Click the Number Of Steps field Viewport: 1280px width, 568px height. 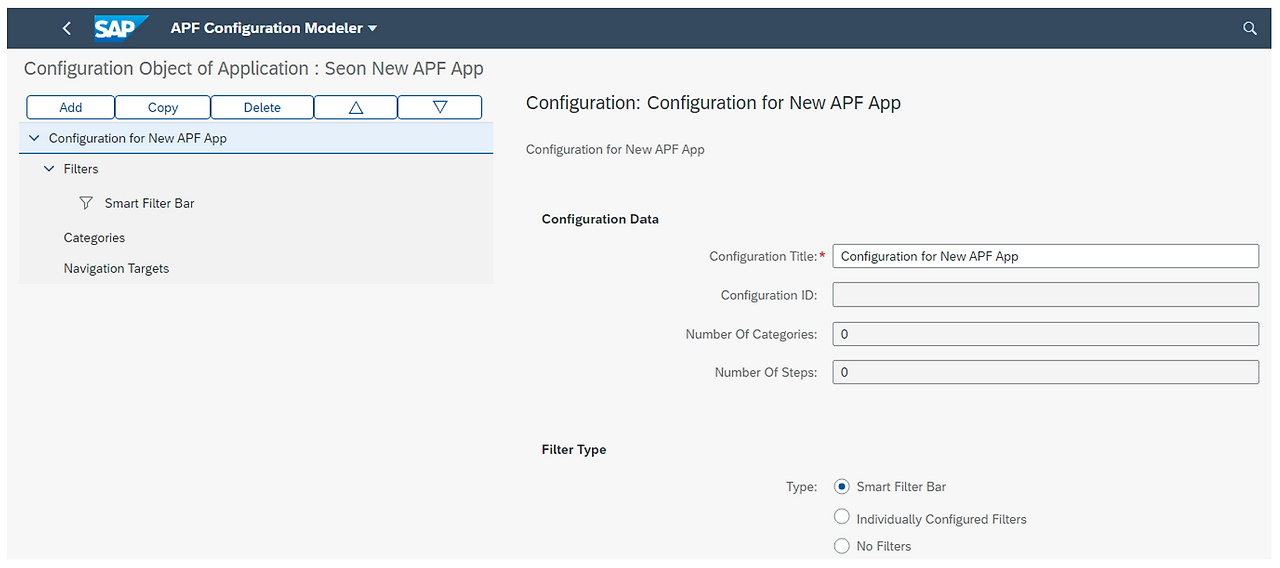pos(1045,372)
